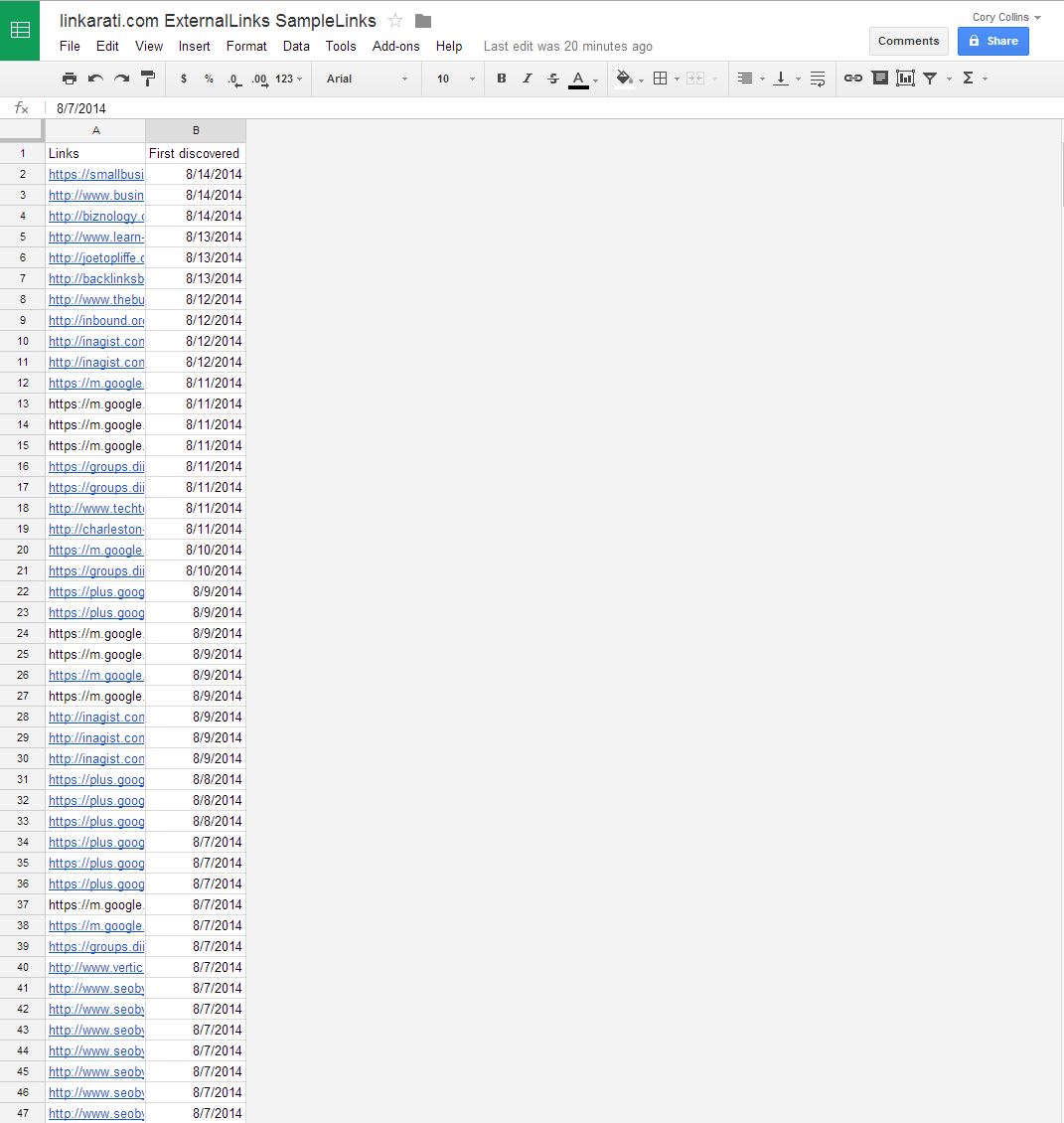Open the Add-ons menu
Screen dimensions: 1064x1123
(x=395, y=46)
